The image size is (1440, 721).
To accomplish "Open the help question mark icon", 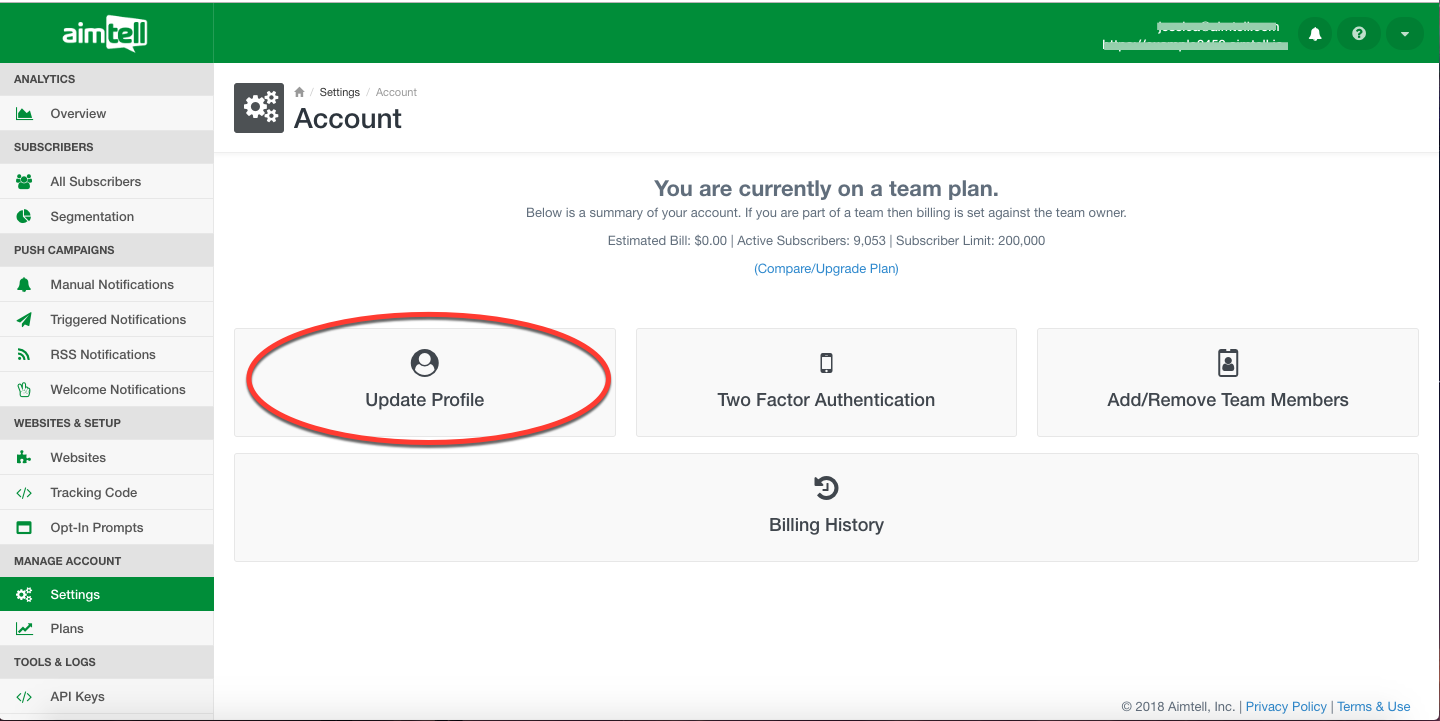I will (x=1359, y=34).
